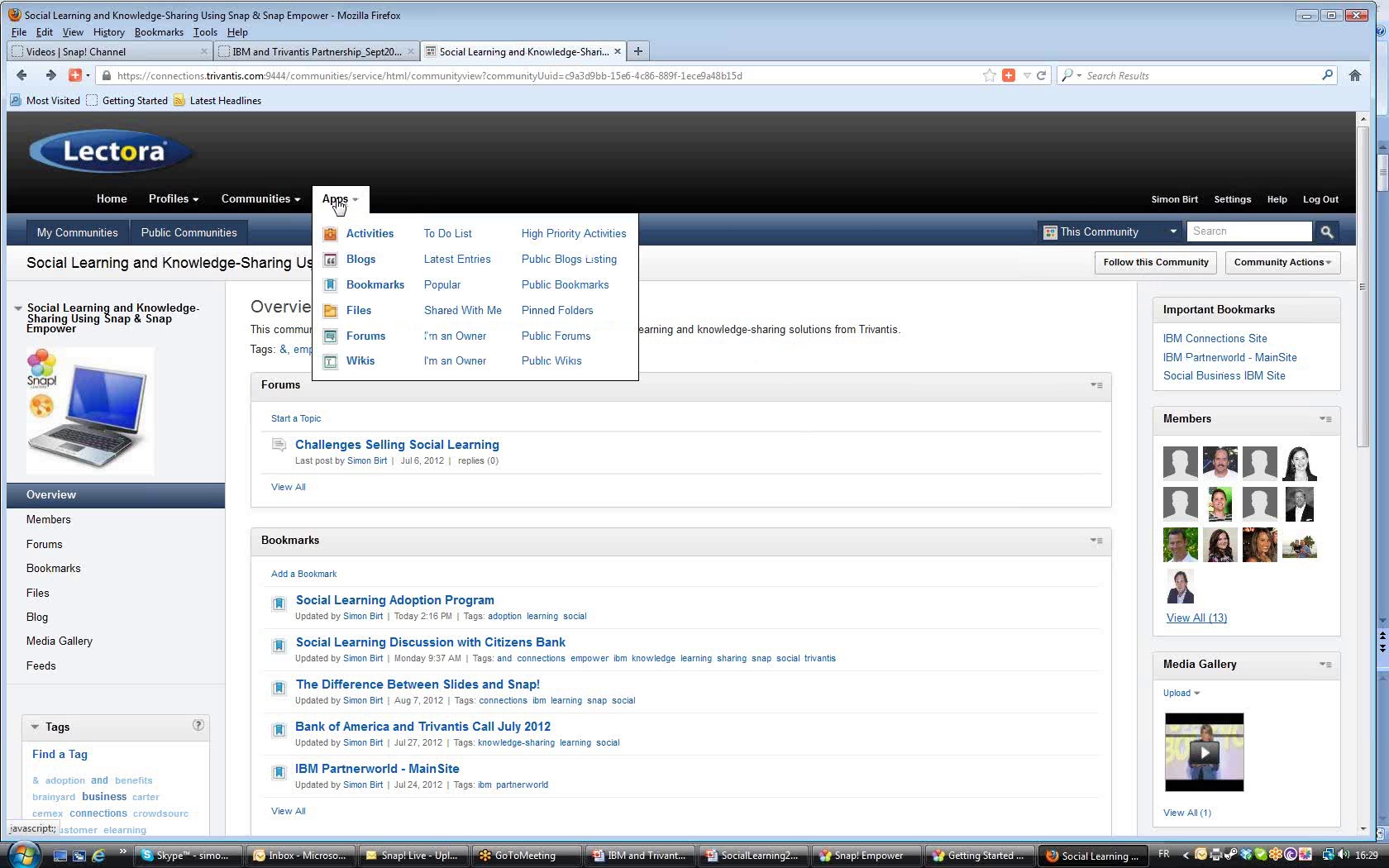Click bookmark icon beside Social Learning Adoption Program
Viewport: 1389px width, 868px height.
[x=279, y=603]
